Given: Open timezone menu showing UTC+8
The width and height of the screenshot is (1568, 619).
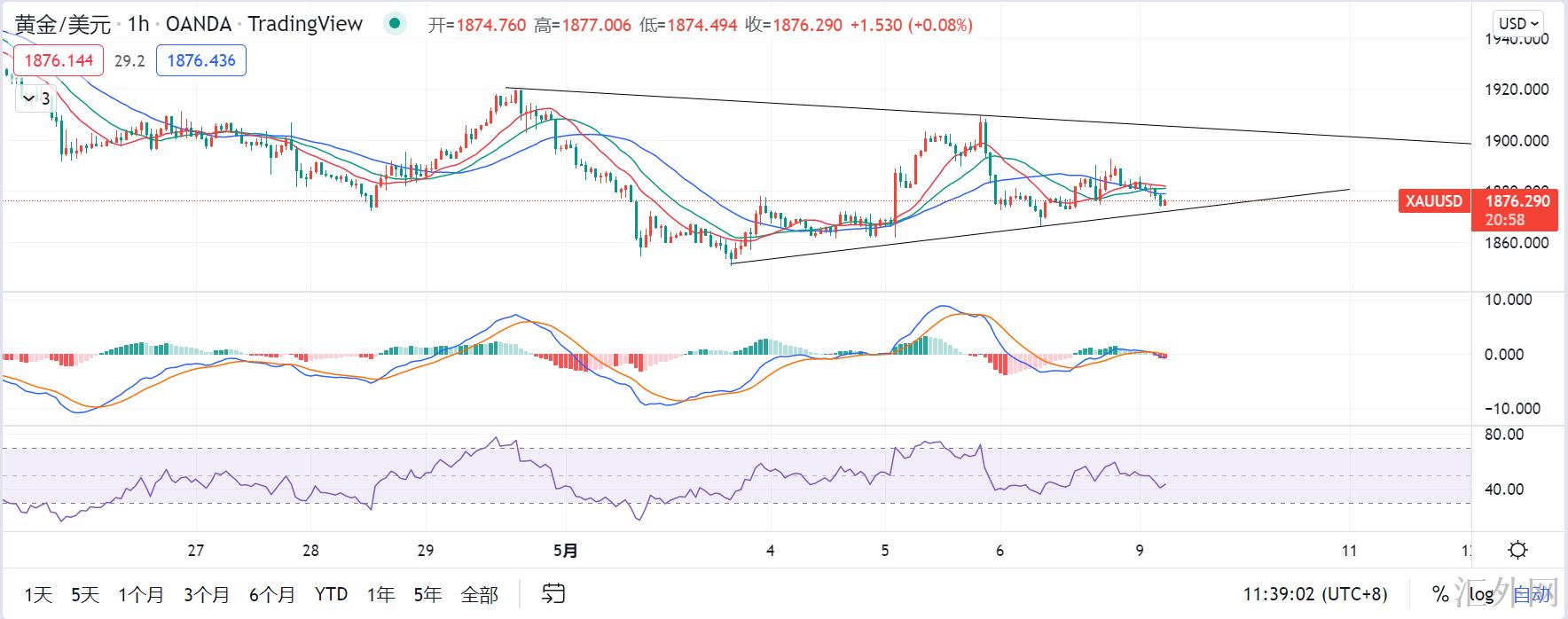Looking at the screenshot, I should pos(1314,594).
